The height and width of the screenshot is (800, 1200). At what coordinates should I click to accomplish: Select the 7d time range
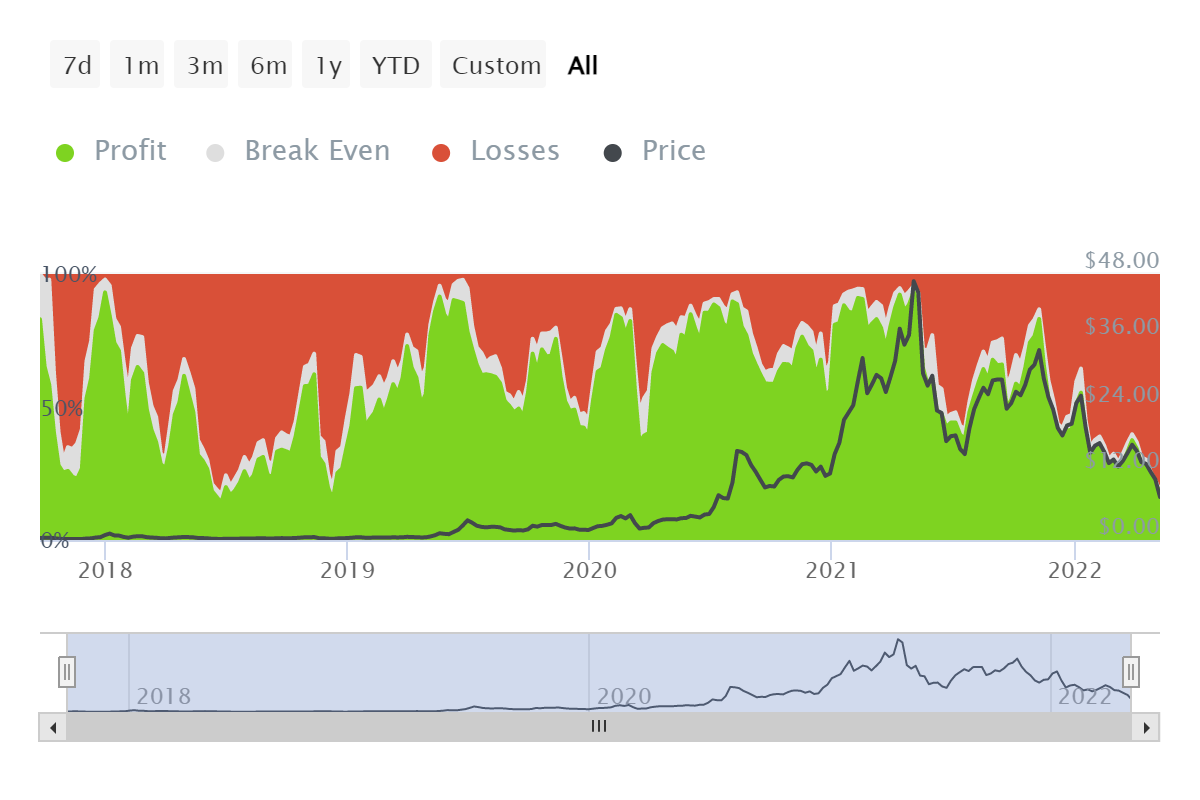76,65
